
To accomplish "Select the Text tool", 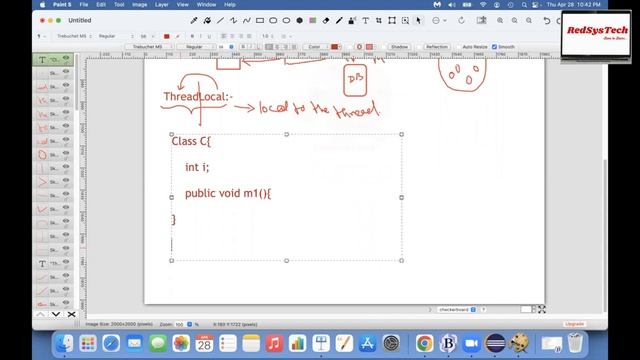I will pyautogui.click(x=365, y=20).
